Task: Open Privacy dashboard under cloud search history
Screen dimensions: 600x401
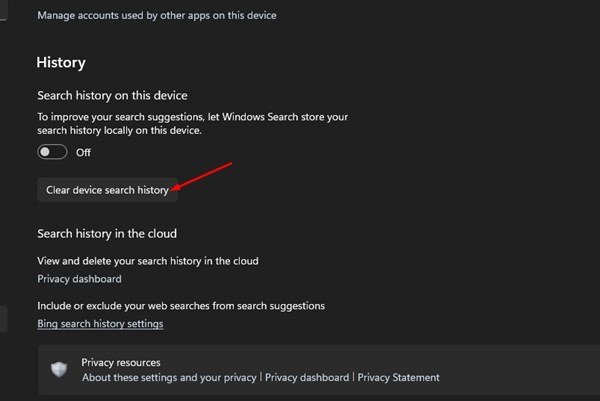Action: (x=79, y=279)
